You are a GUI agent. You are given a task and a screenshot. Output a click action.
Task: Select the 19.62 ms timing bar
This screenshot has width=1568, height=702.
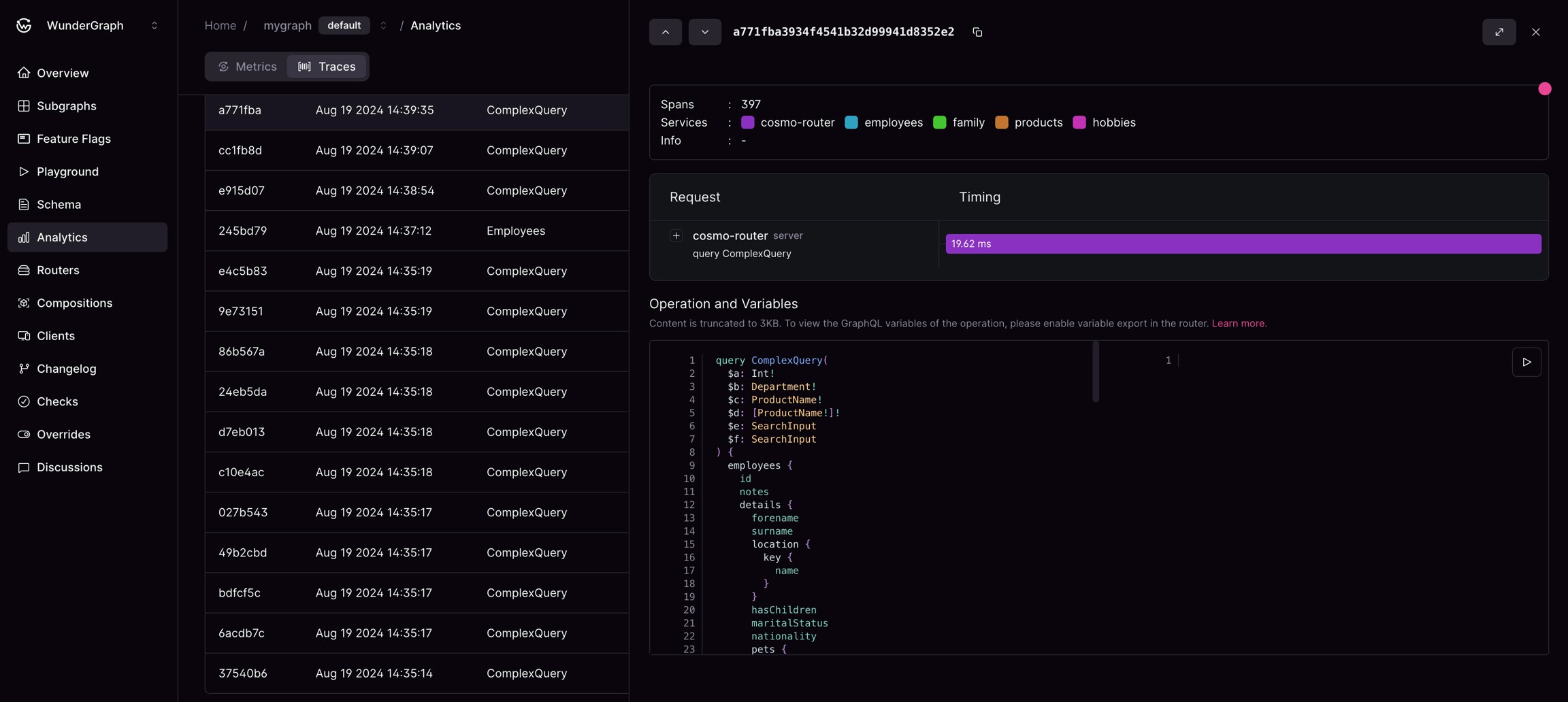pyautogui.click(x=1243, y=244)
